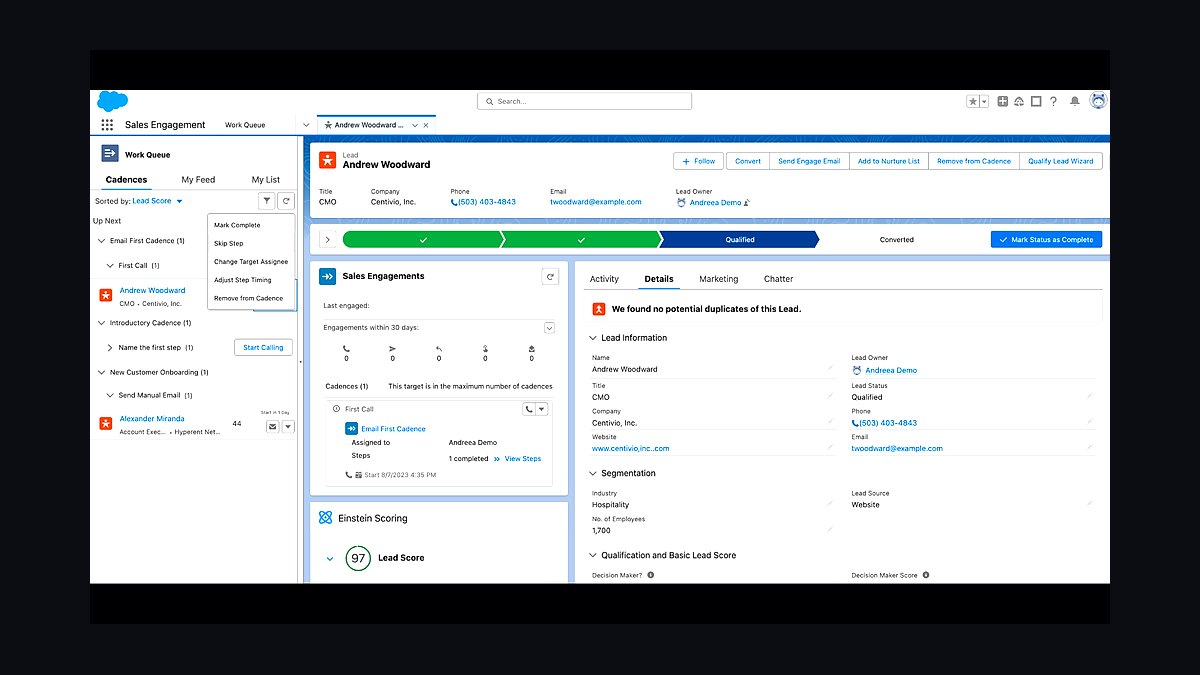Viewport: 1200px width, 675px height.
Task: Close the Andrew Woodward workspace tab
Action: pyautogui.click(x=426, y=125)
